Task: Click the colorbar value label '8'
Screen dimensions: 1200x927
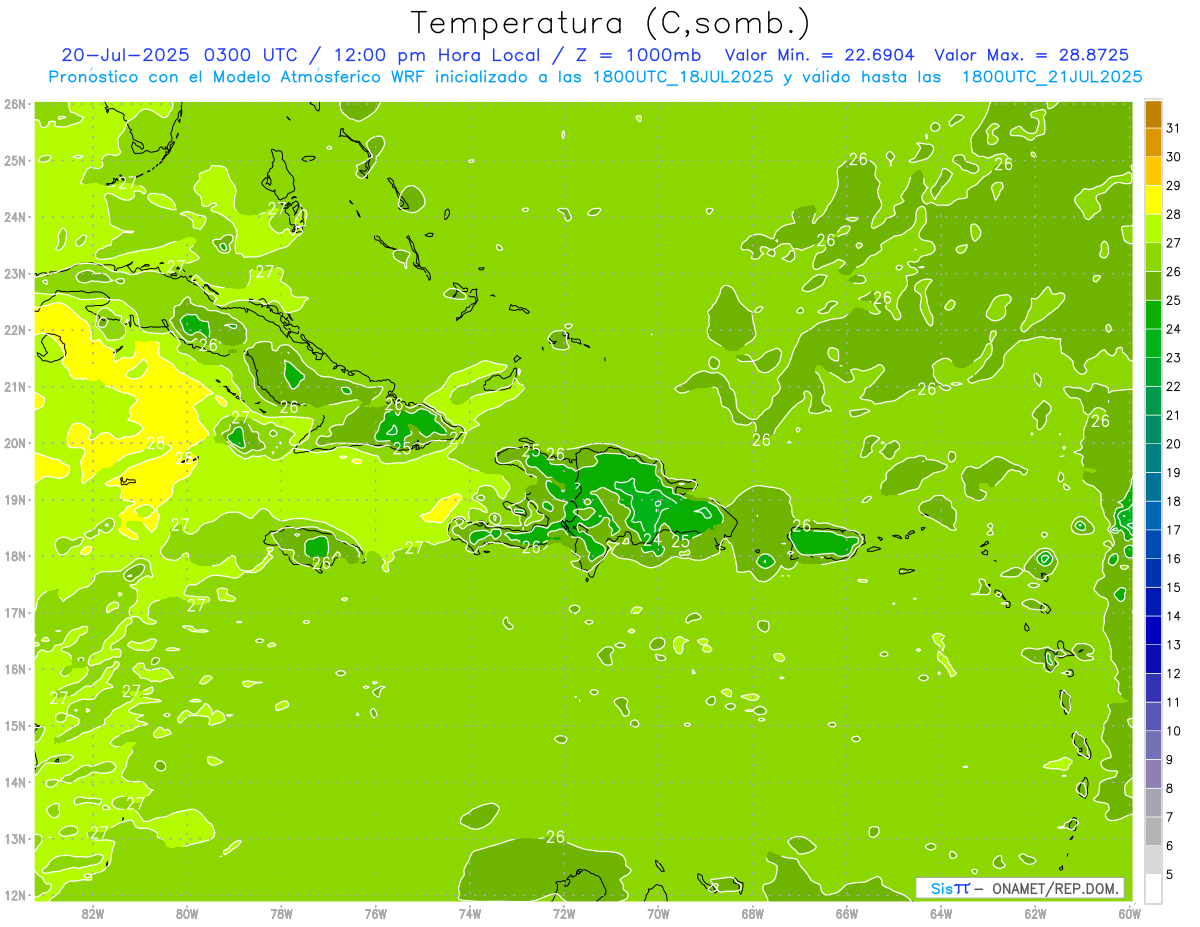Action: pos(1171,788)
